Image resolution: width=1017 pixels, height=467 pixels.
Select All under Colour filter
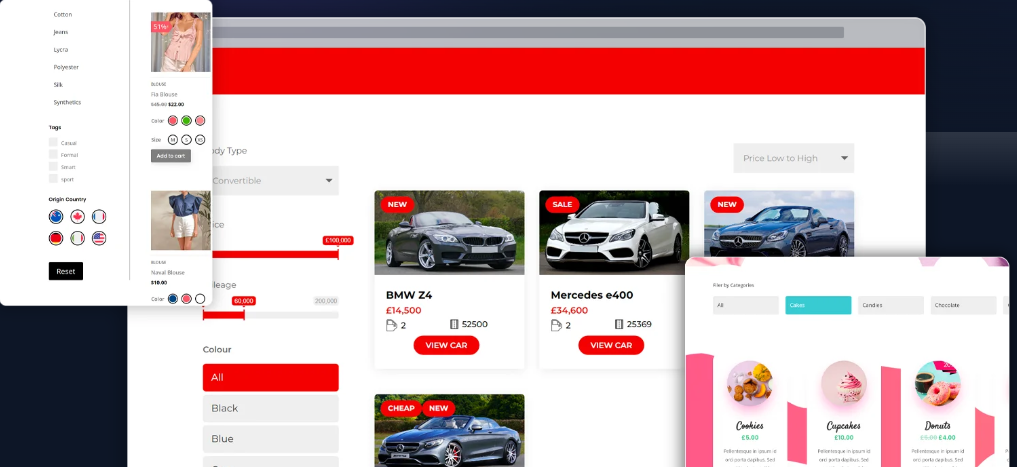(x=270, y=377)
